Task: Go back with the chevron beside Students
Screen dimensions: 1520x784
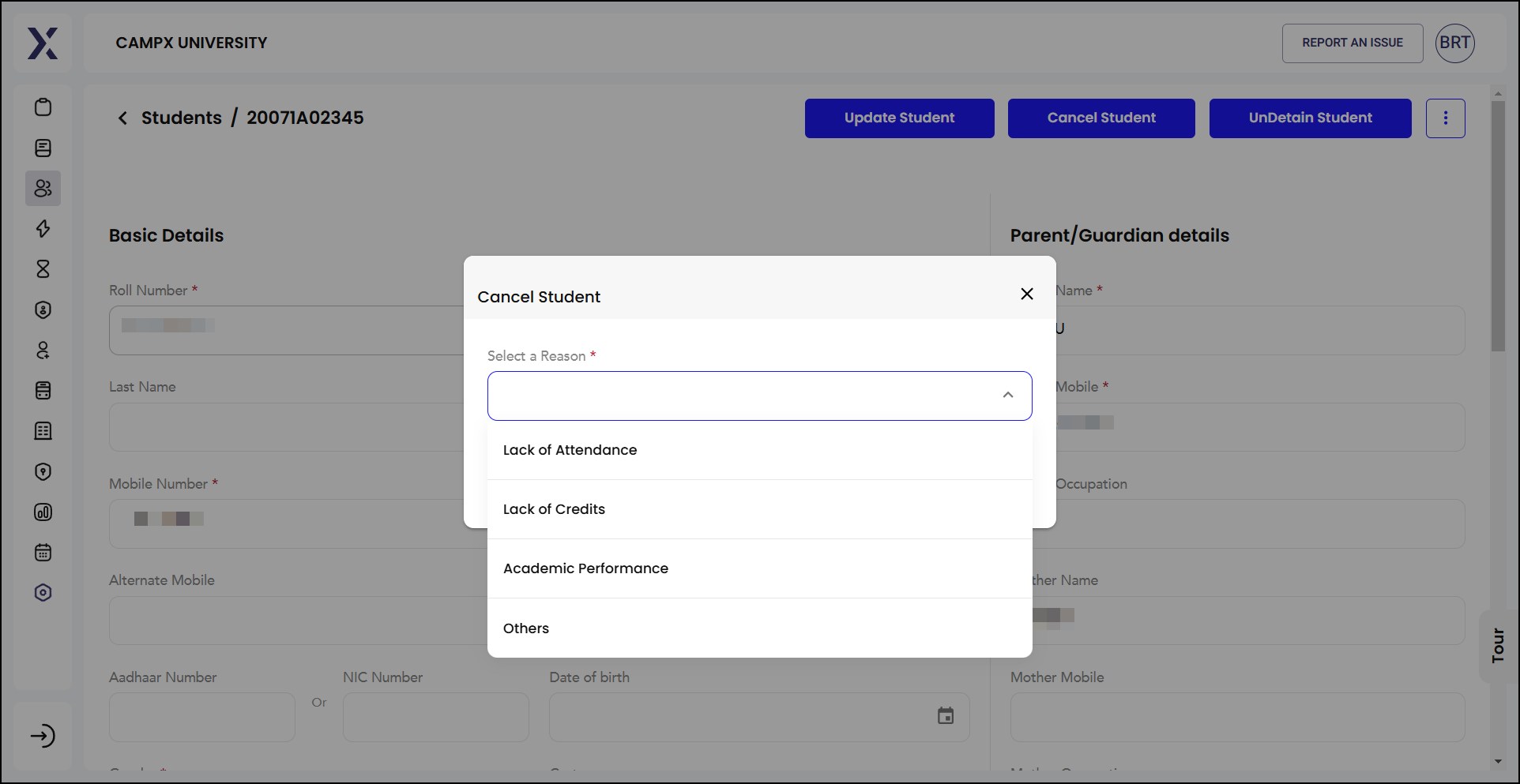Action: point(122,118)
